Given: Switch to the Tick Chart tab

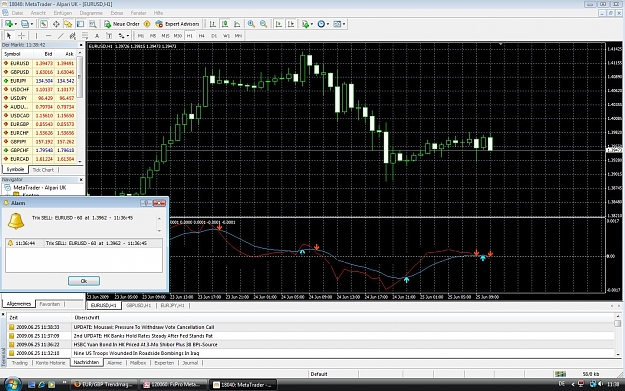Looking at the screenshot, I should [43, 170].
